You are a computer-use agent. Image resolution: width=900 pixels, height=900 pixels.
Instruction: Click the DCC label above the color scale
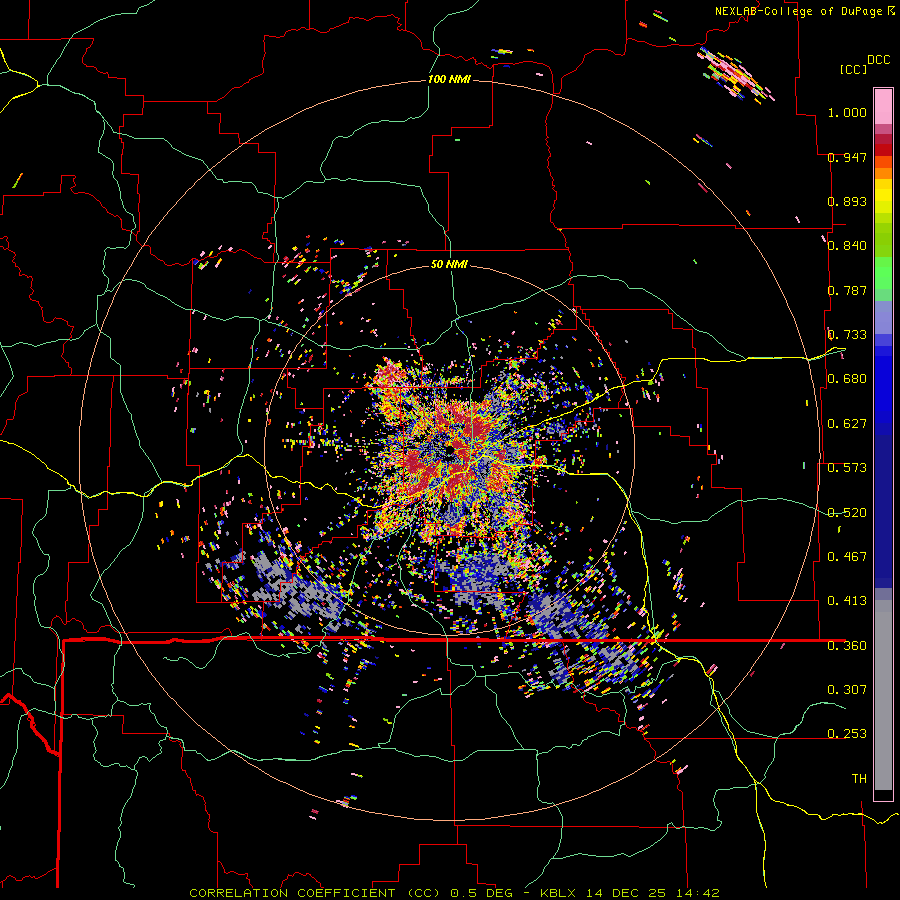[878, 60]
